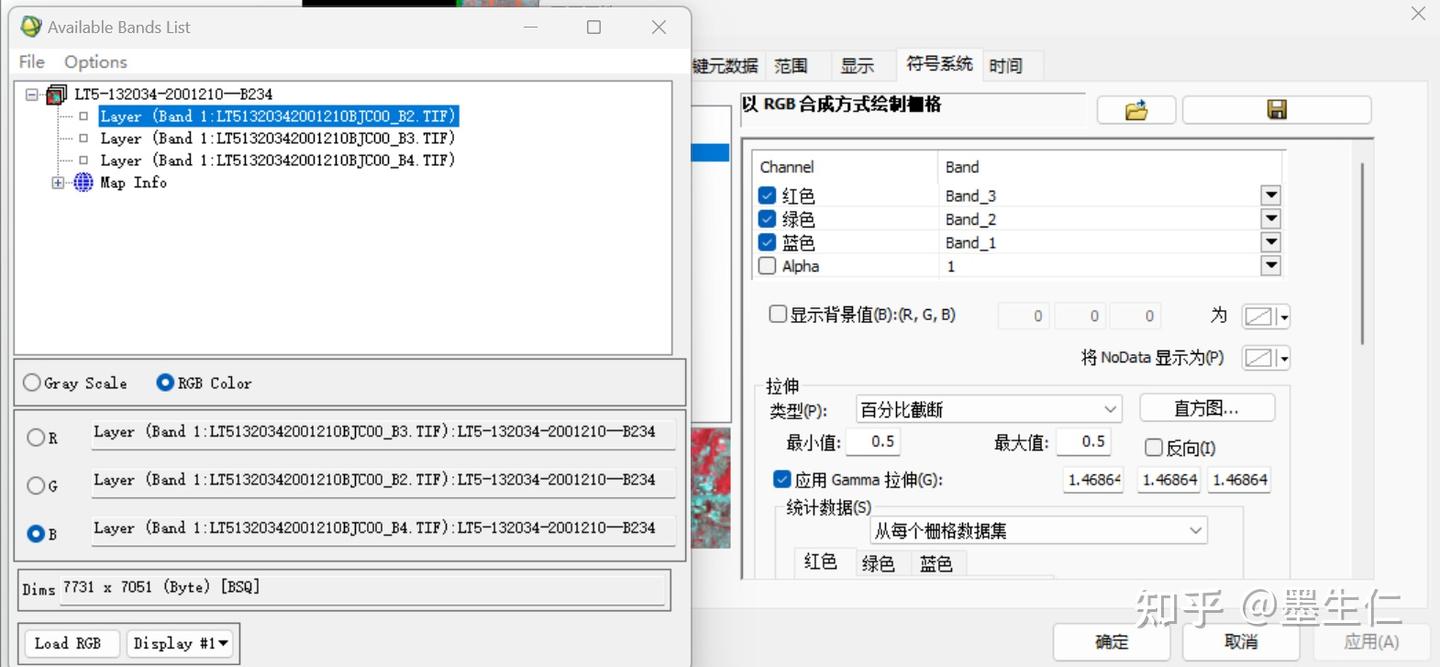Click the Load RGB button
Viewport: 1440px width, 667px height.
(70, 643)
